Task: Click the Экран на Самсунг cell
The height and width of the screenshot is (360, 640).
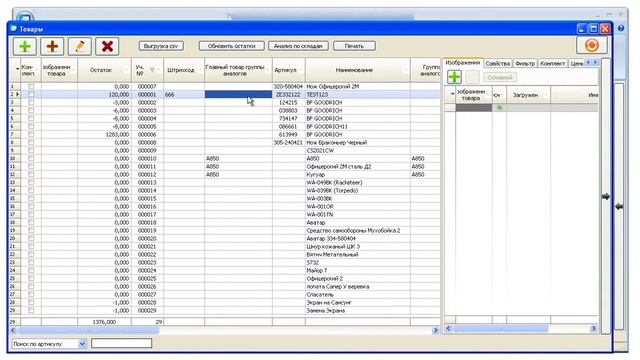Action: point(358,302)
